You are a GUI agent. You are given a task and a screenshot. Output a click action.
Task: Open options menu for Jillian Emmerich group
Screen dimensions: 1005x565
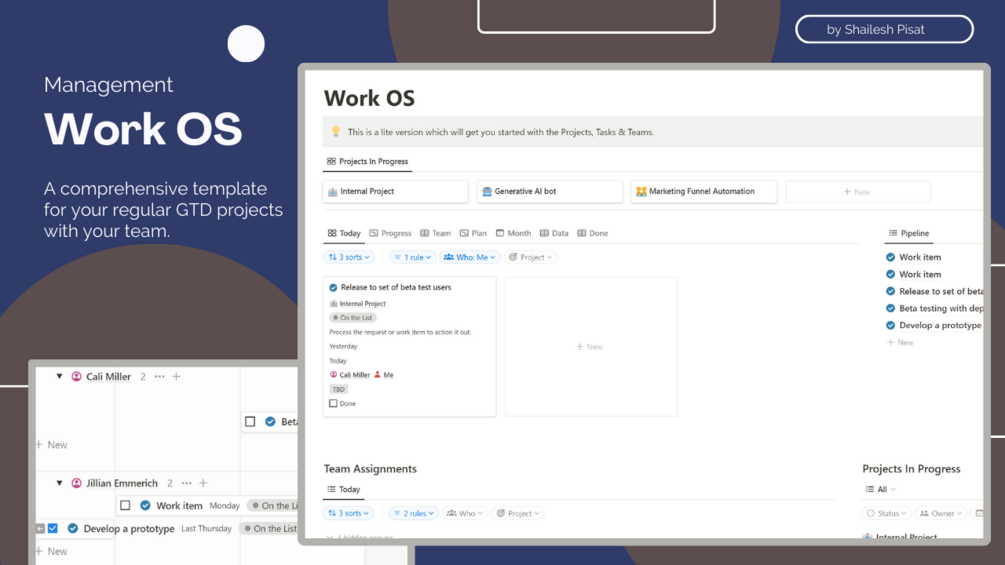coord(187,483)
